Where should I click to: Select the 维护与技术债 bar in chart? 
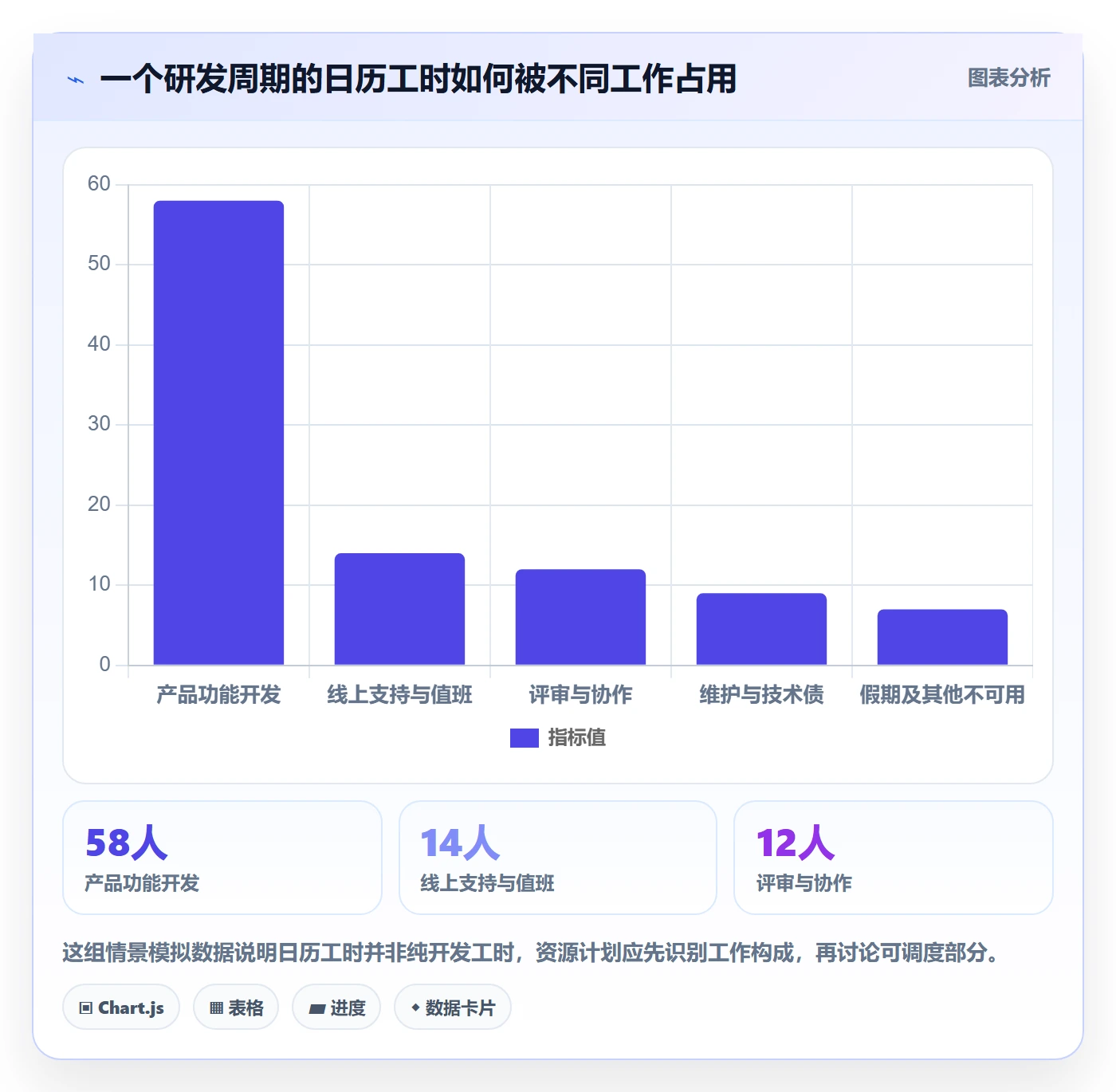[x=761, y=629]
